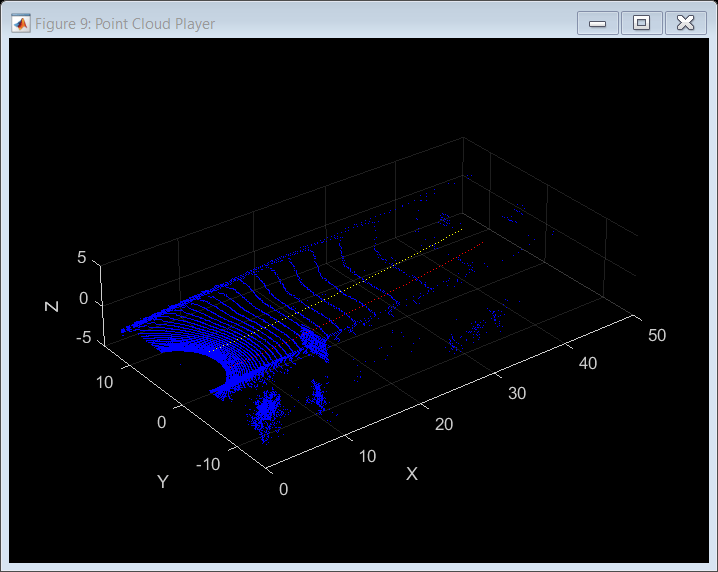Click the X-axis tick label 30
Image resolution: width=718 pixels, height=572 pixels.
click(x=516, y=393)
